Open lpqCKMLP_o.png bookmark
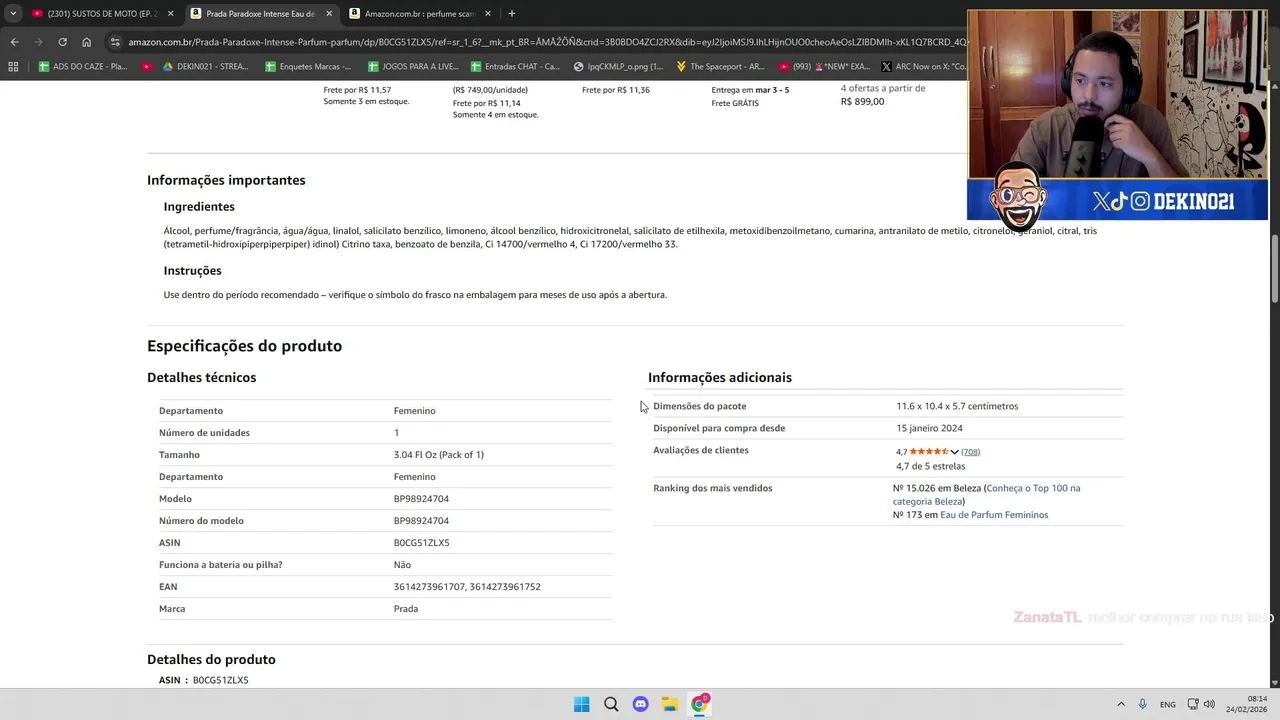 click(x=618, y=66)
